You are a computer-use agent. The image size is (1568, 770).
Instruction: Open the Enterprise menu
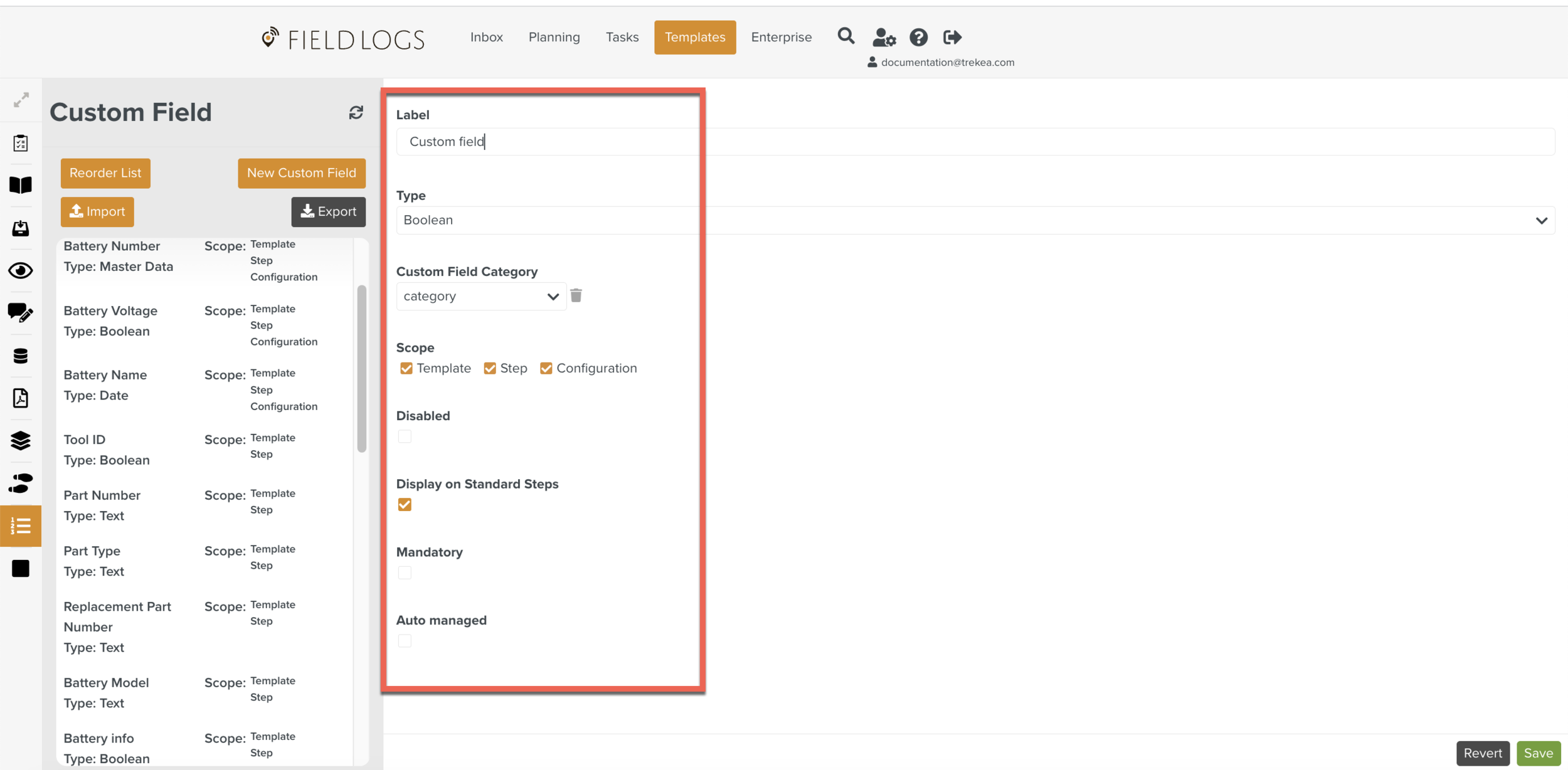point(781,37)
